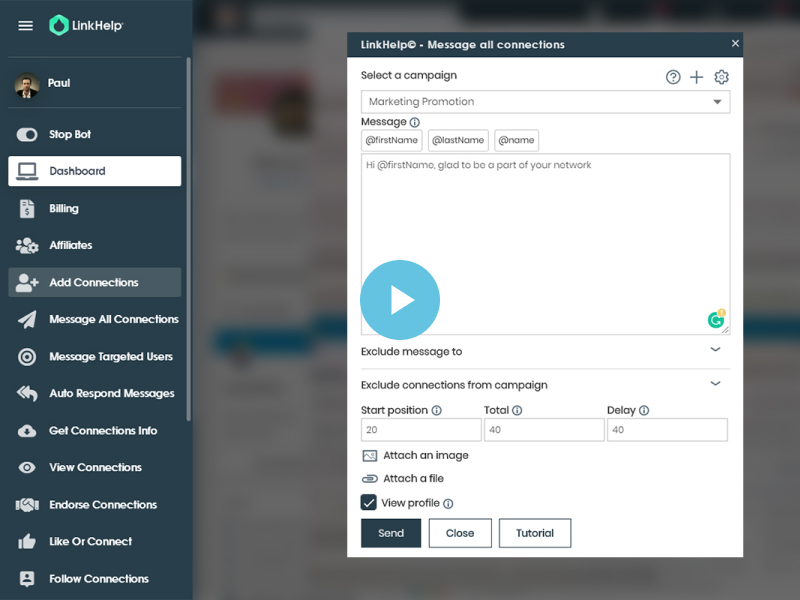Insert the @lastName placeholder

[x=458, y=140]
